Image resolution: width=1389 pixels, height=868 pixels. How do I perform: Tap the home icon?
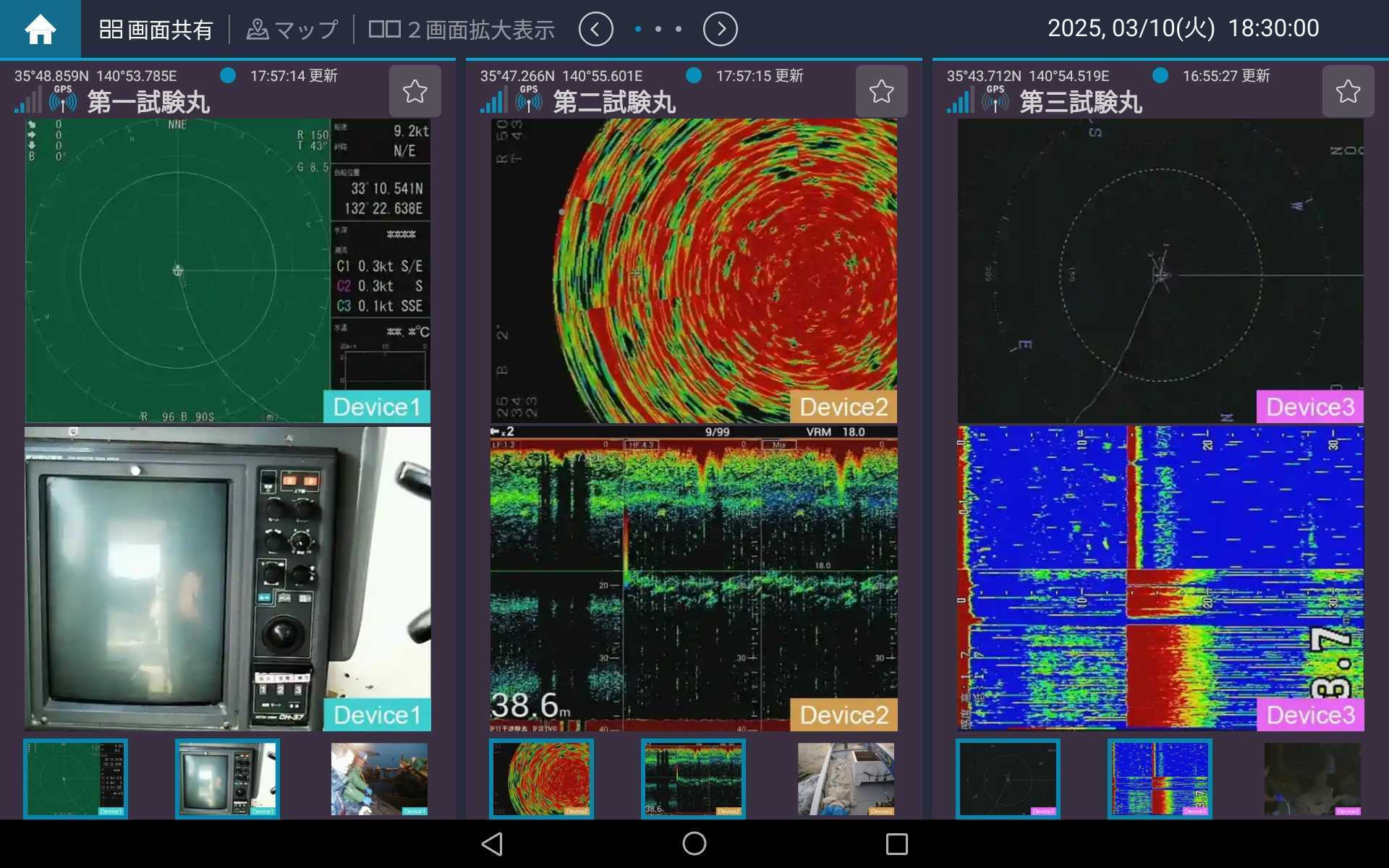(x=40, y=29)
